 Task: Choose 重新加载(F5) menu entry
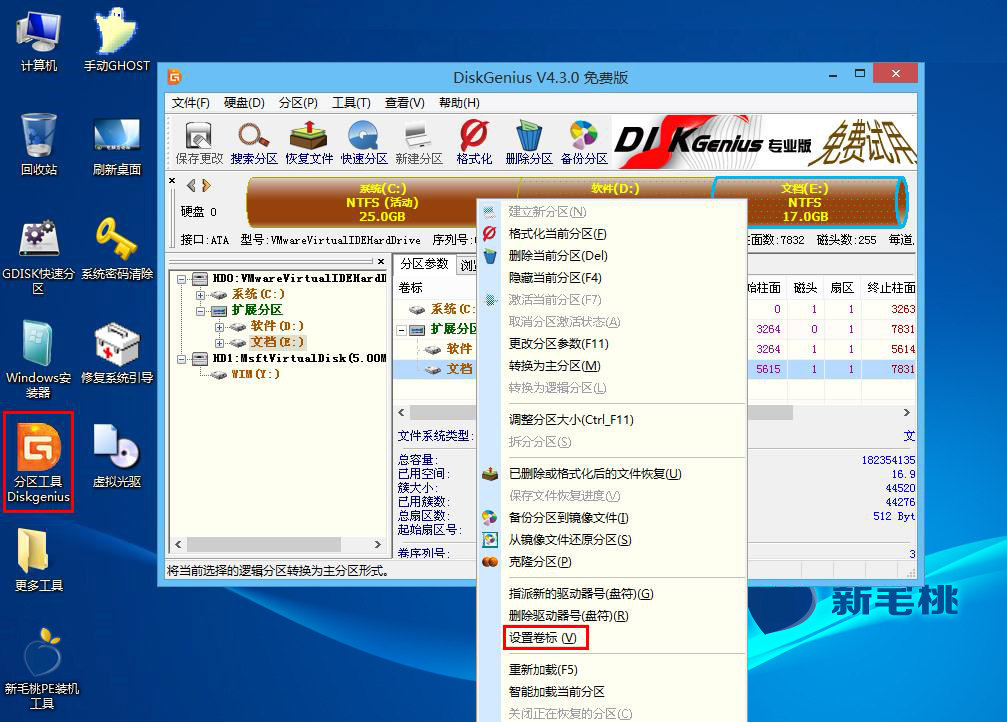coord(611,669)
